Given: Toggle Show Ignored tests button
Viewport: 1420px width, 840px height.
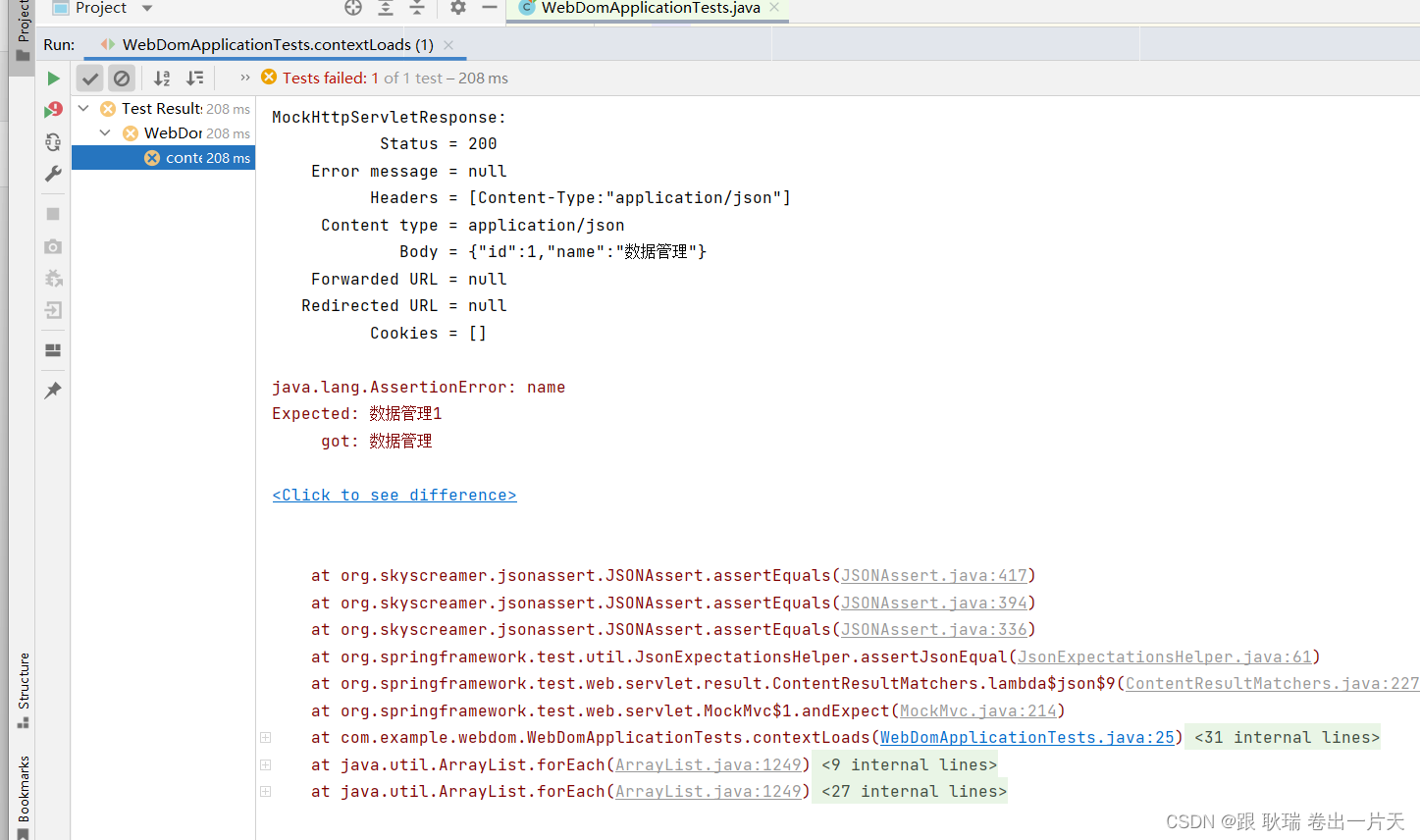Looking at the screenshot, I should 122,79.
